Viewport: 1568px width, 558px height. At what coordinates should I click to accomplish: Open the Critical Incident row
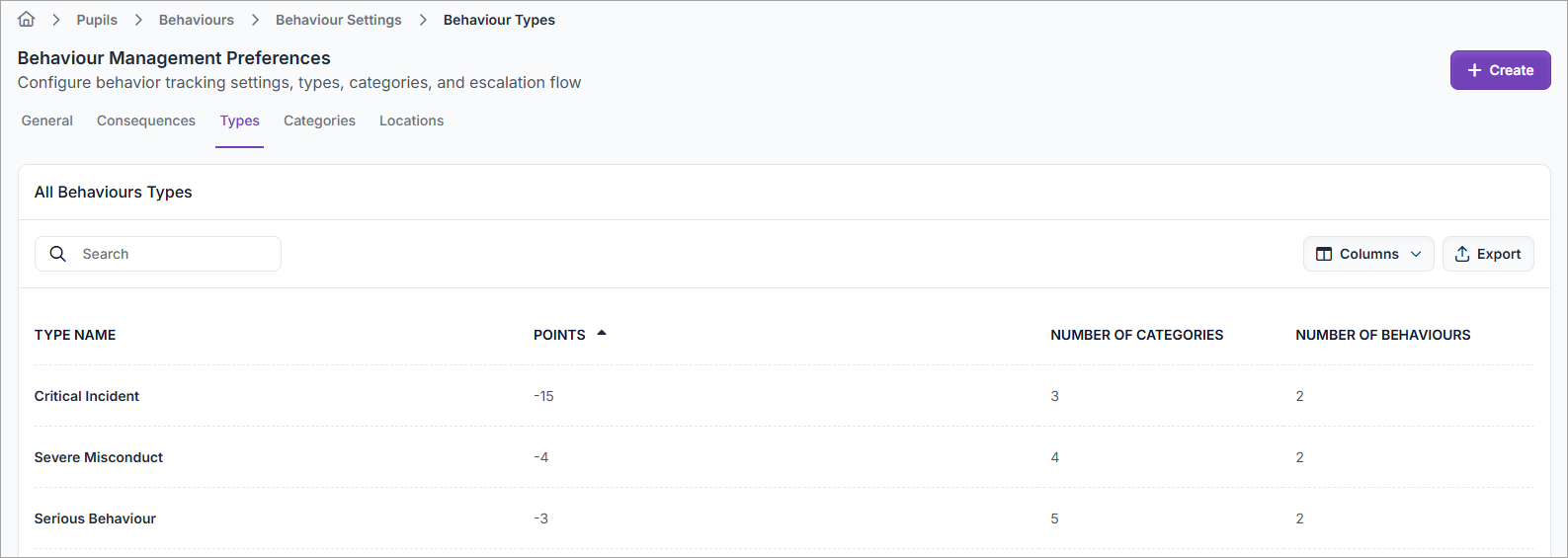coord(87,396)
